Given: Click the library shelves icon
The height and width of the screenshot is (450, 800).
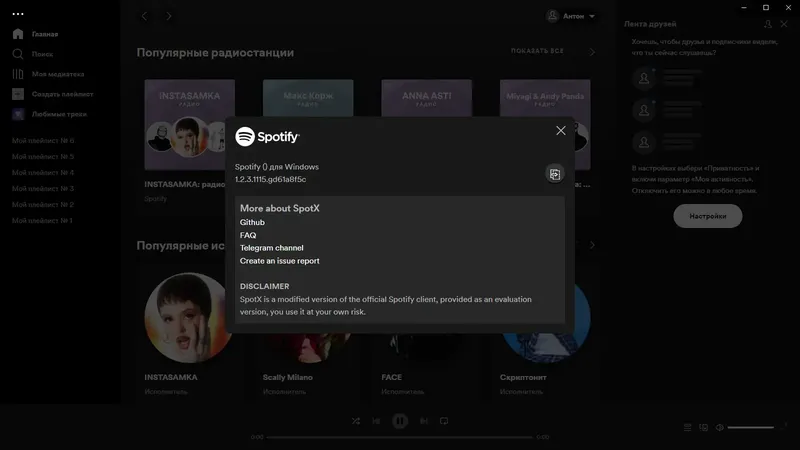Looking at the screenshot, I should coord(18,74).
